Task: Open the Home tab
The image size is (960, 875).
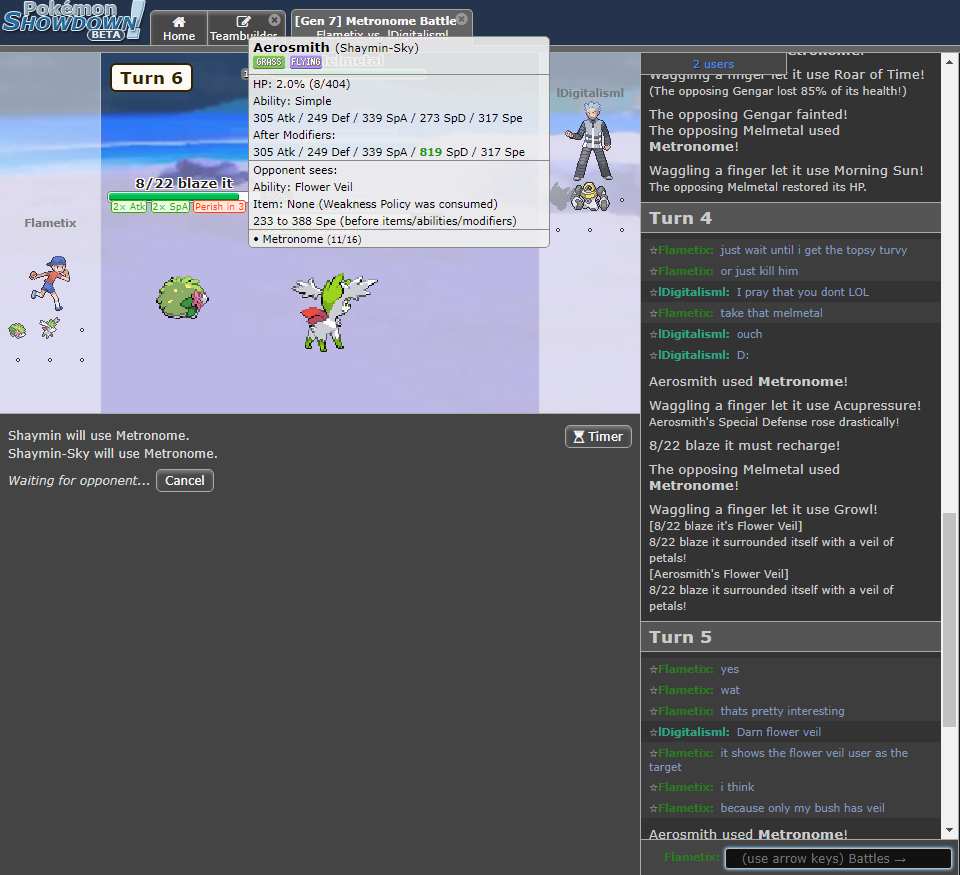Action: (179, 28)
